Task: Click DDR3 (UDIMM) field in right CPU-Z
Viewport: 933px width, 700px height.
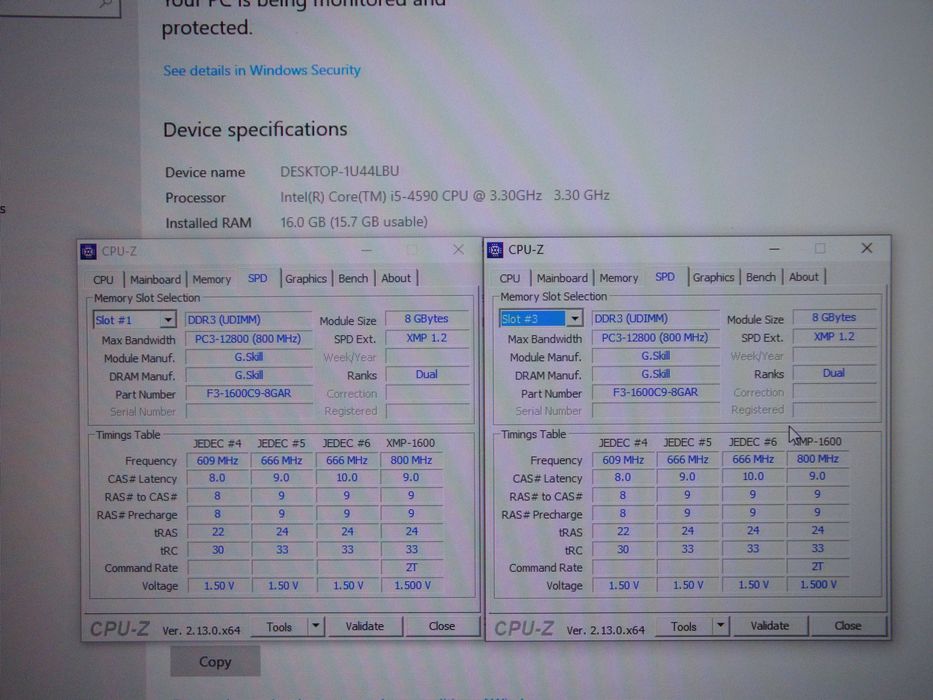Action: point(655,318)
